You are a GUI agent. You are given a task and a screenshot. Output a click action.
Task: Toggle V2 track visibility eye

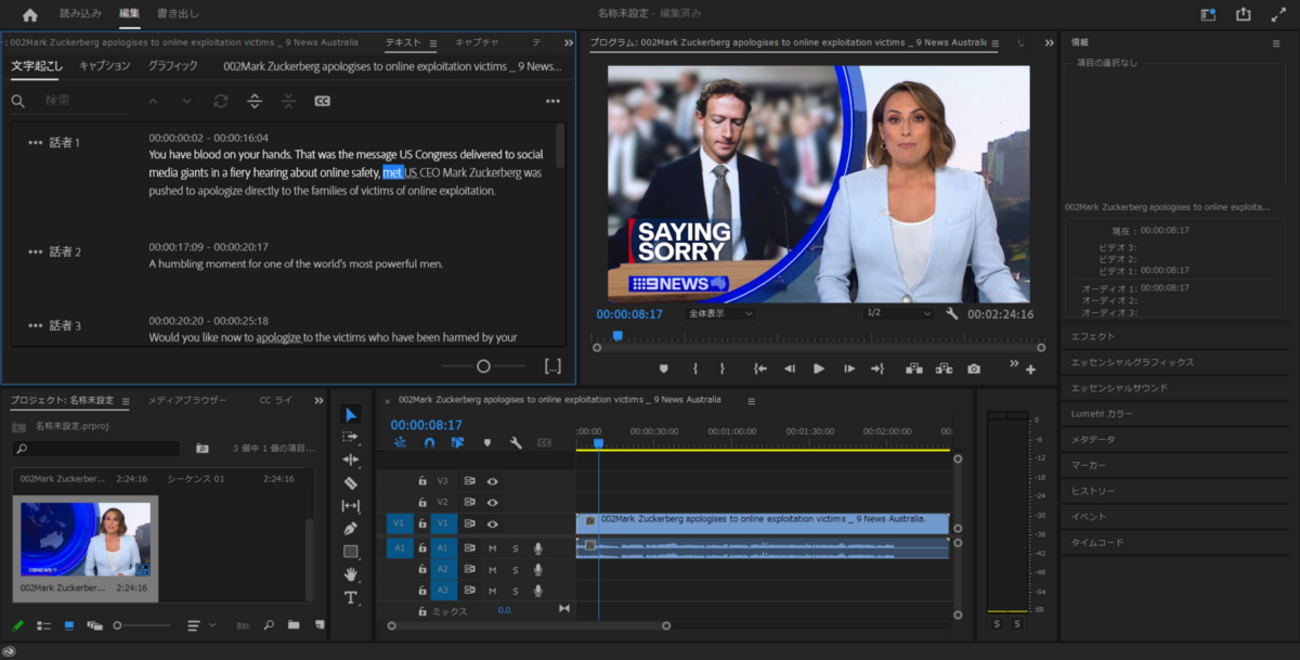(x=492, y=502)
